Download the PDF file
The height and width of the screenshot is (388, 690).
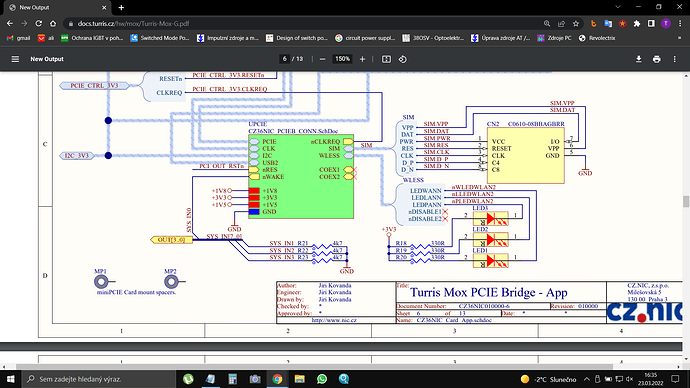pyautogui.click(x=639, y=59)
